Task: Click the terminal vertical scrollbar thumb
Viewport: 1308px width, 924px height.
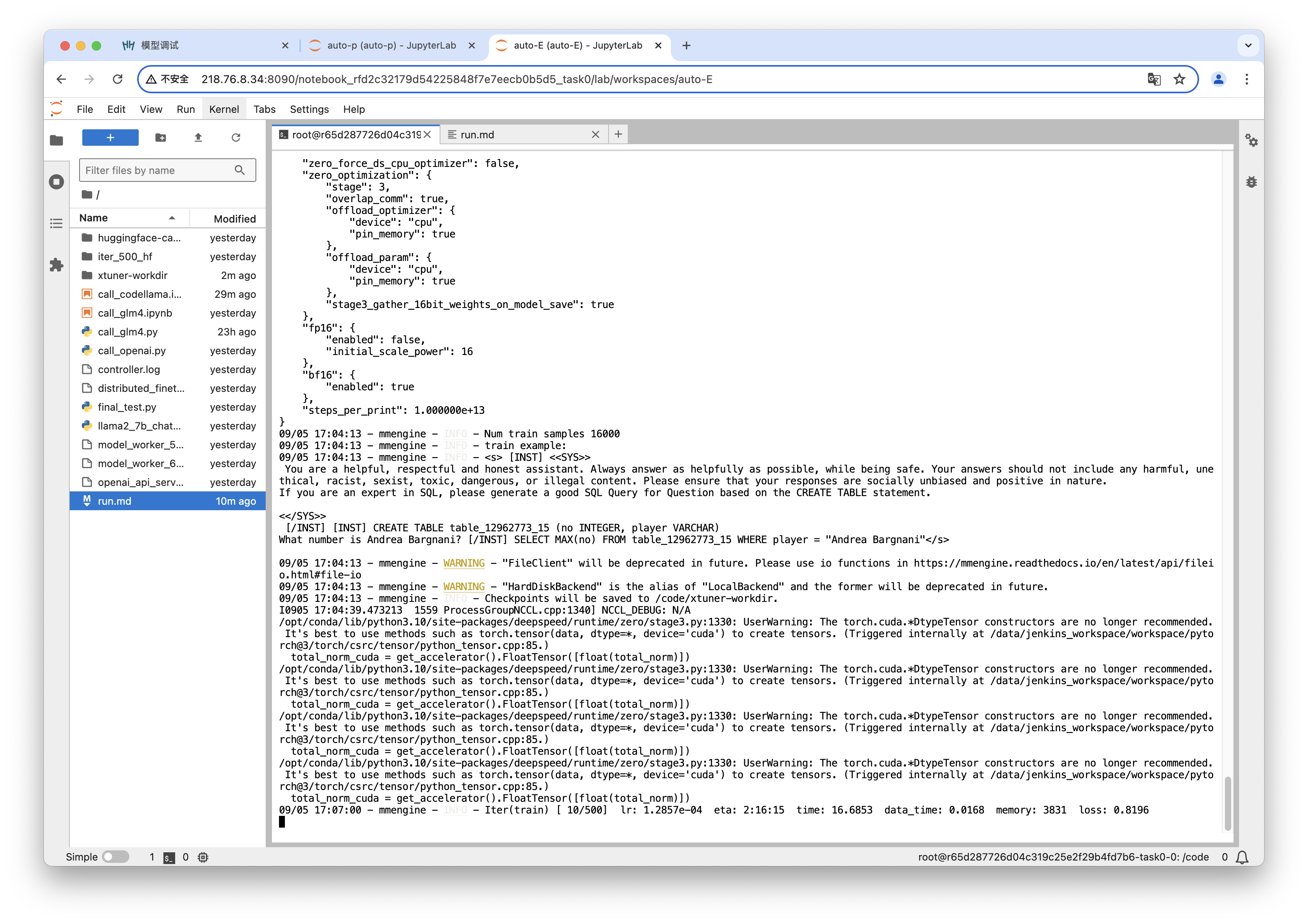Action: (1227, 803)
